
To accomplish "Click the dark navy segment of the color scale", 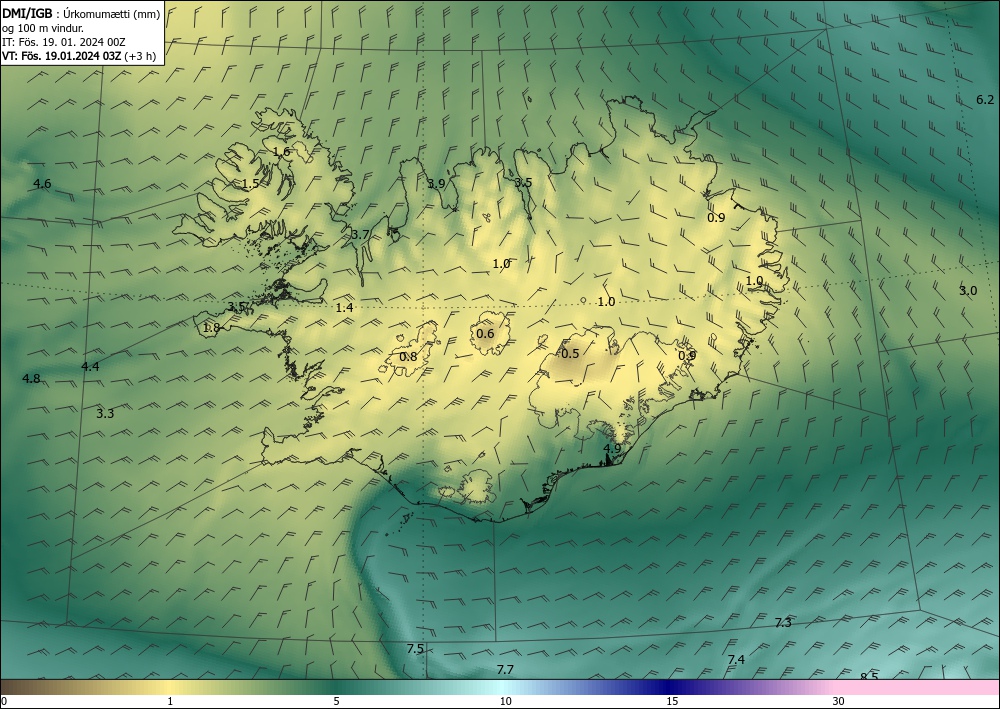I will click(670, 687).
